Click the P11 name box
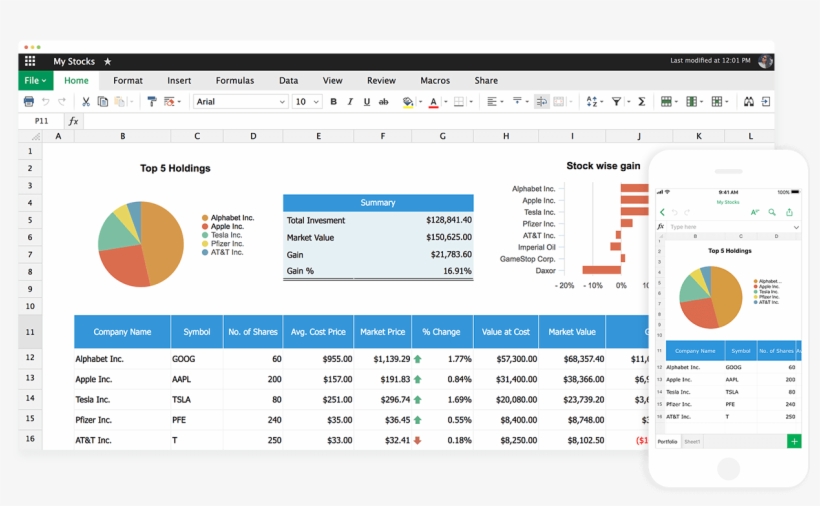This screenshot has width=820, height=506. 41,121
